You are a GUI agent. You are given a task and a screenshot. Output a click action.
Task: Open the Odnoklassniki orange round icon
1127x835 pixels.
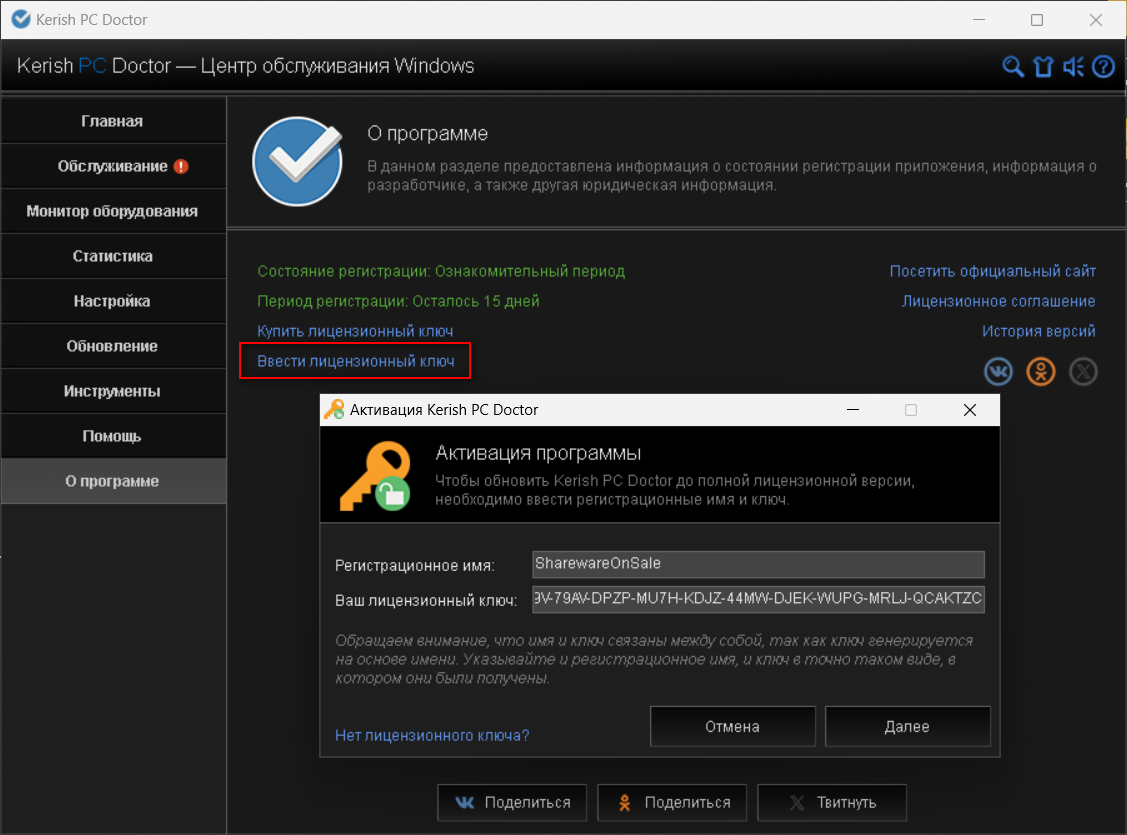[1041, 372]
